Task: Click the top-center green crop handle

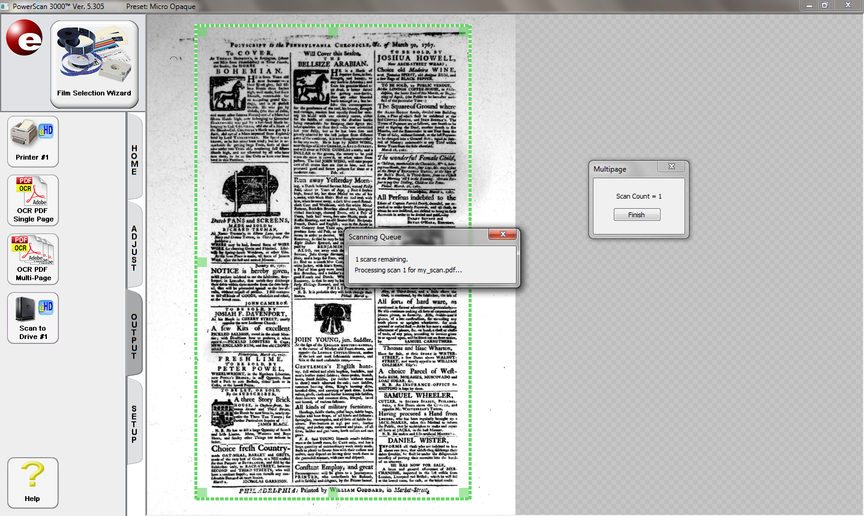Action: click(x=334, y=31)
